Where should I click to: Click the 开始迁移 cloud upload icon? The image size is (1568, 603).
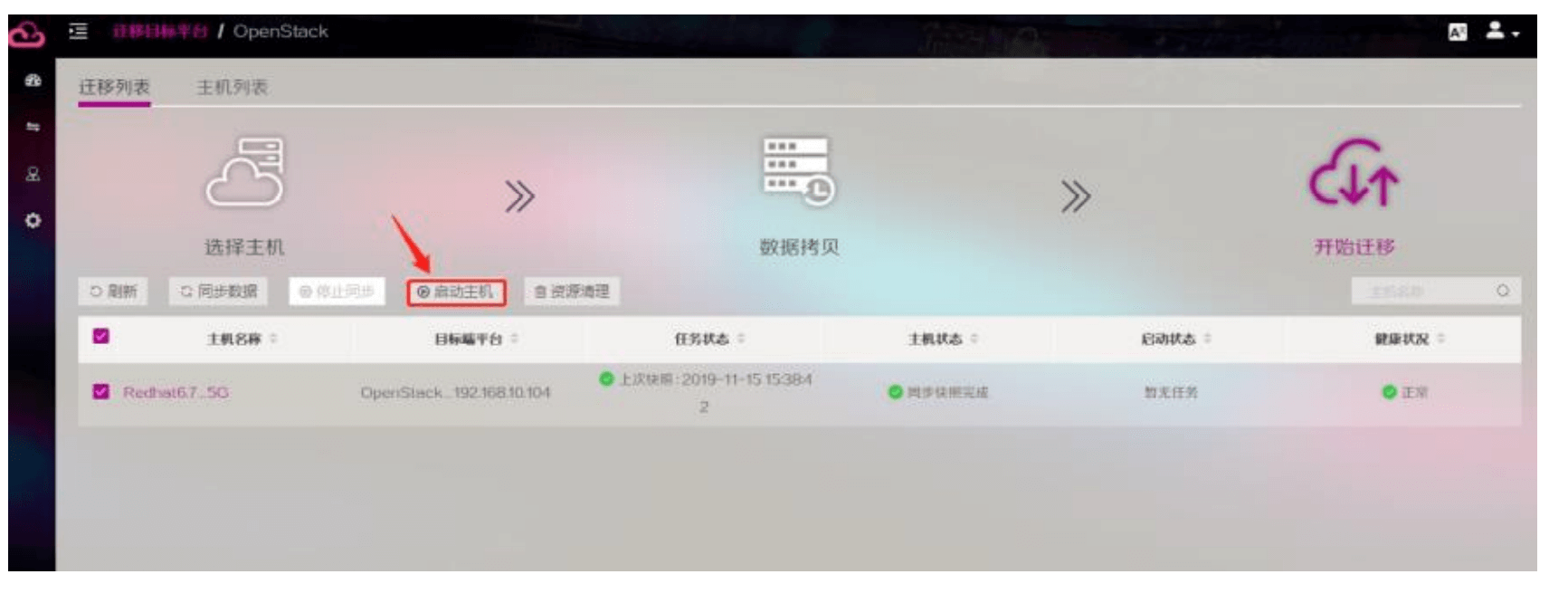(x=1354, y=173)
